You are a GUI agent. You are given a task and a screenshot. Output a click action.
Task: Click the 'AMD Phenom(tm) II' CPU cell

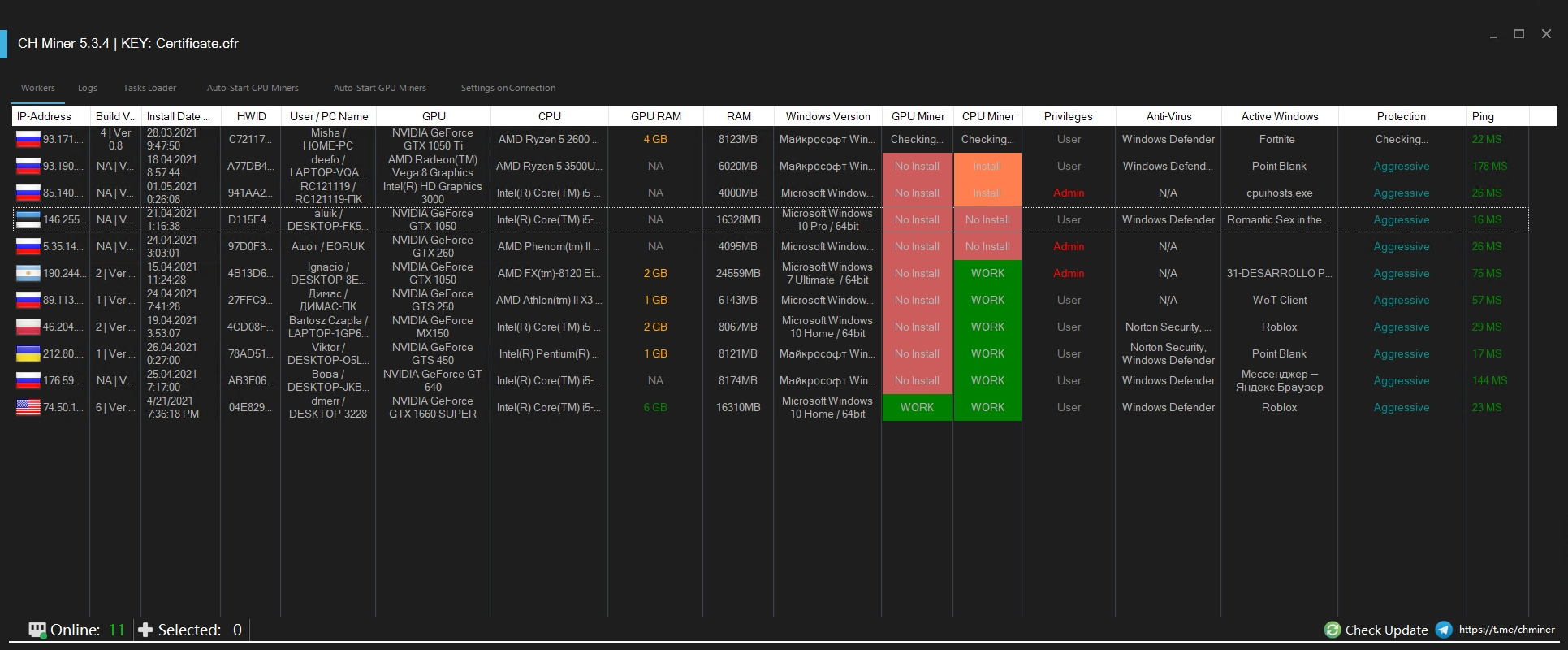point(549,246)
